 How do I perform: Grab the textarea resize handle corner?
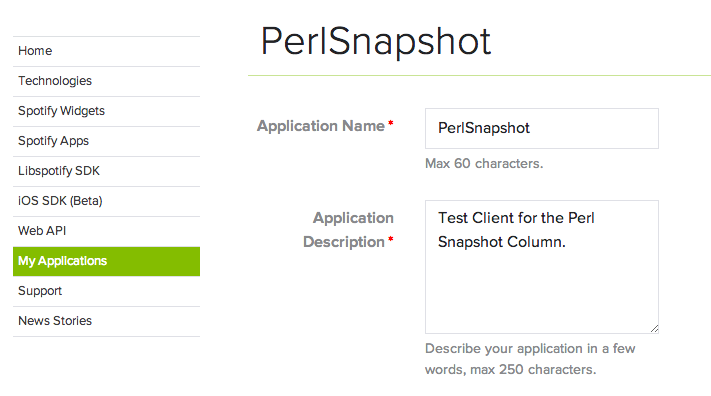click(654, 329)
